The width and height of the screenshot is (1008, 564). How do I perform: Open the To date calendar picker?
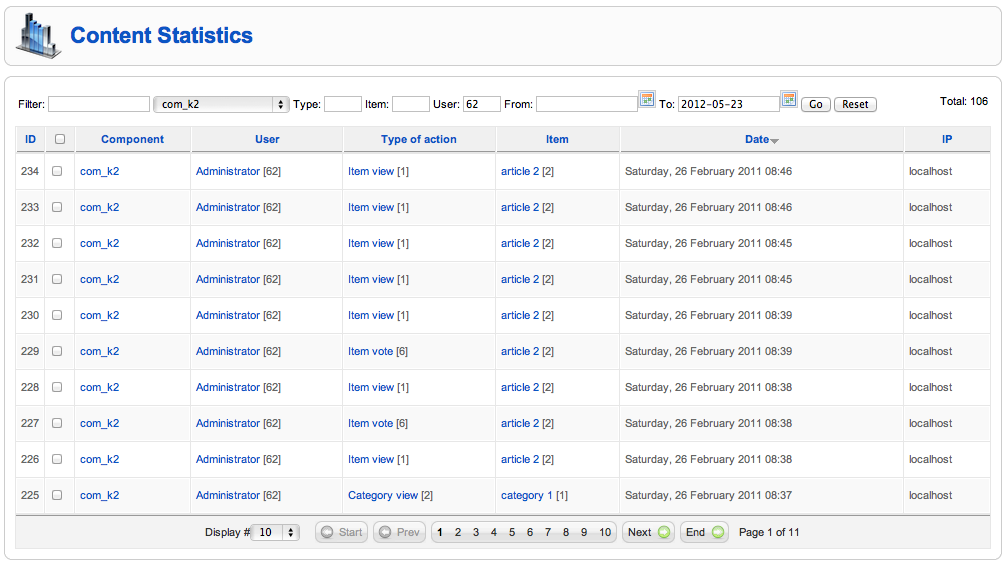(x=789, y=99)
